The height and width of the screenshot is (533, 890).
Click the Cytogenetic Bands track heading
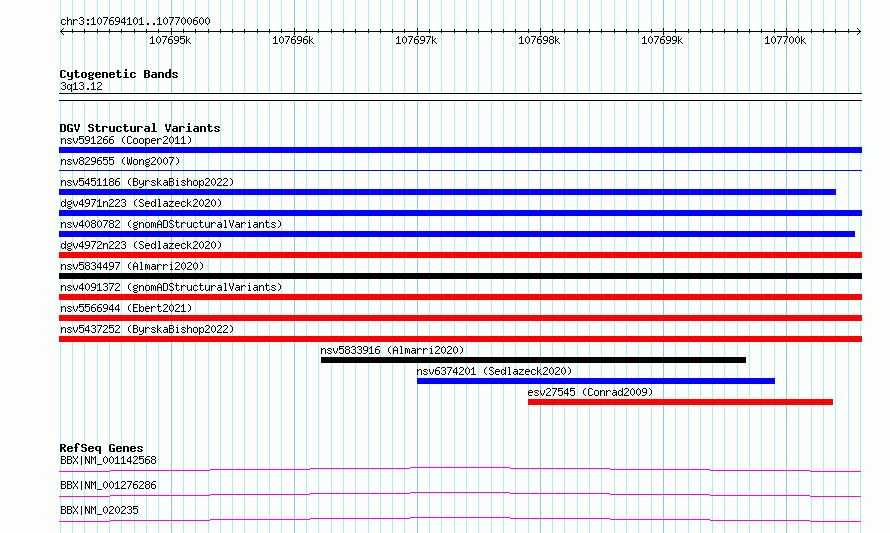point(119,74)
